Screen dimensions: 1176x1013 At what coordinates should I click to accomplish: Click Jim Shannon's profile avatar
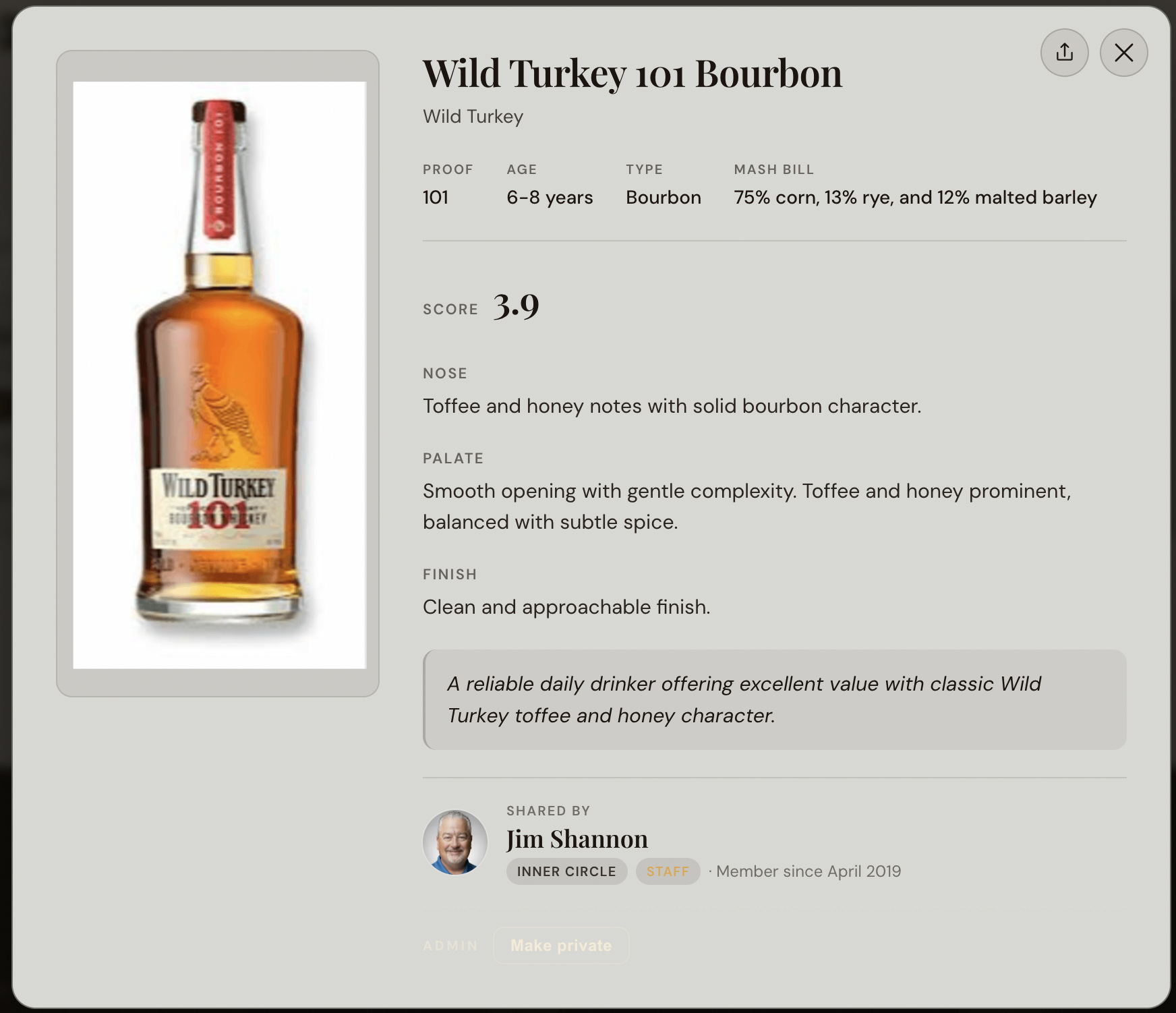(454, 842)
